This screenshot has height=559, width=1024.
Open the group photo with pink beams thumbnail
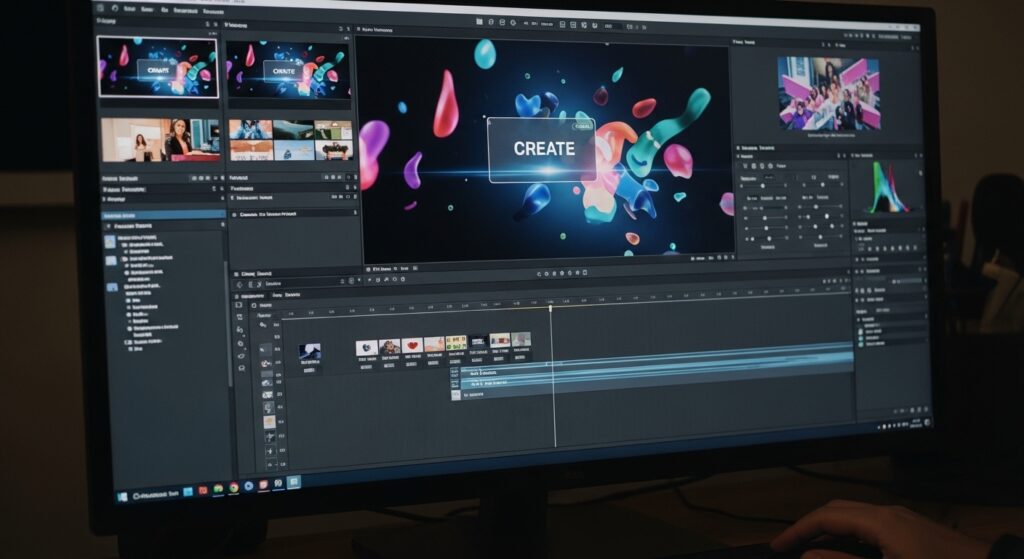[x=829, y=93]
